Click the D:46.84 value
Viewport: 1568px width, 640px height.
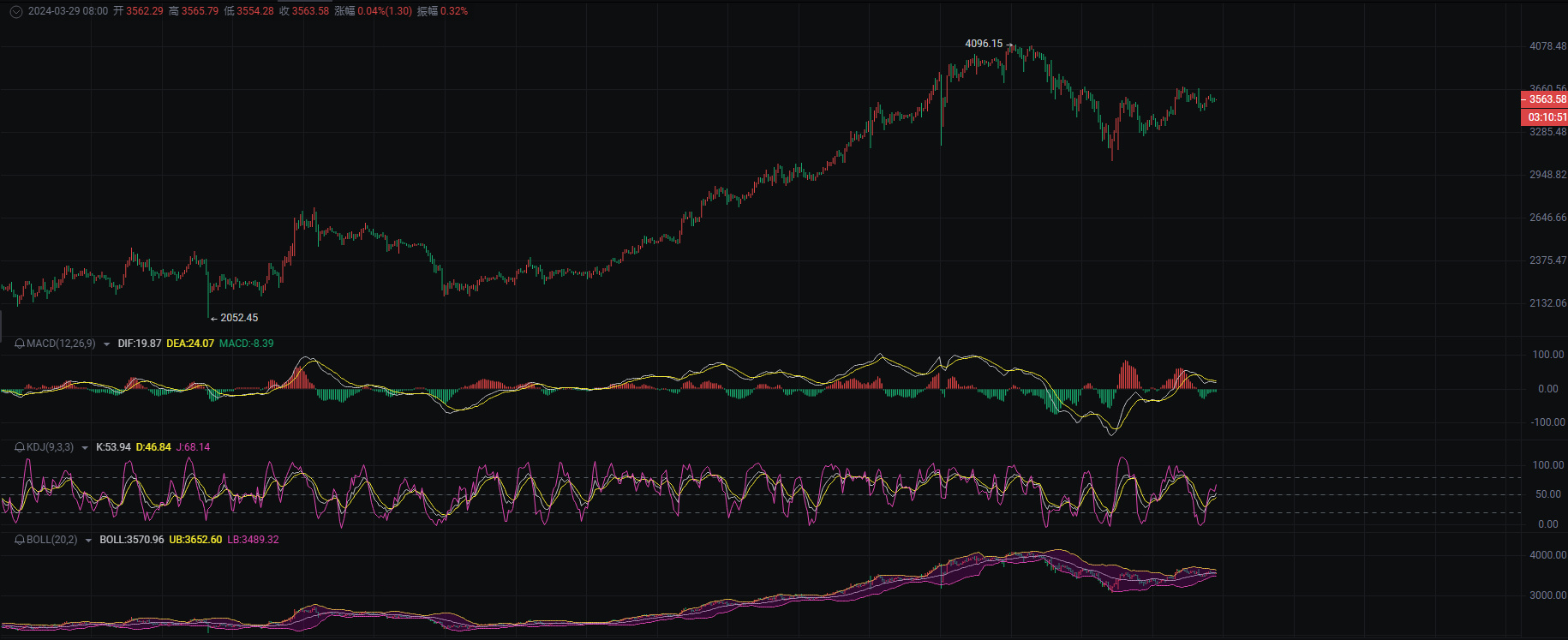tap(153, 447)
